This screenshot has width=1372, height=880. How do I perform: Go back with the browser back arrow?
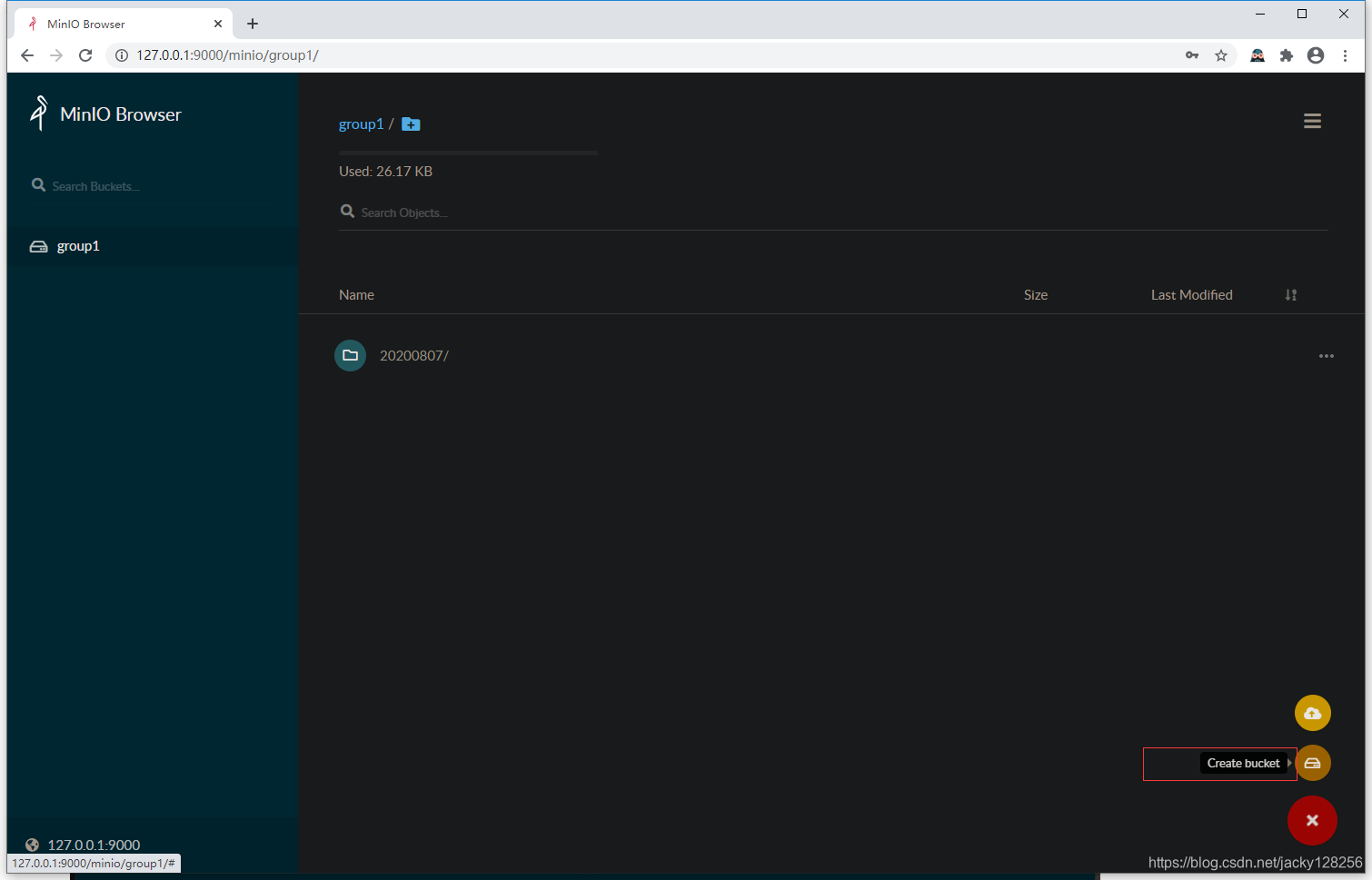point(27,55)
